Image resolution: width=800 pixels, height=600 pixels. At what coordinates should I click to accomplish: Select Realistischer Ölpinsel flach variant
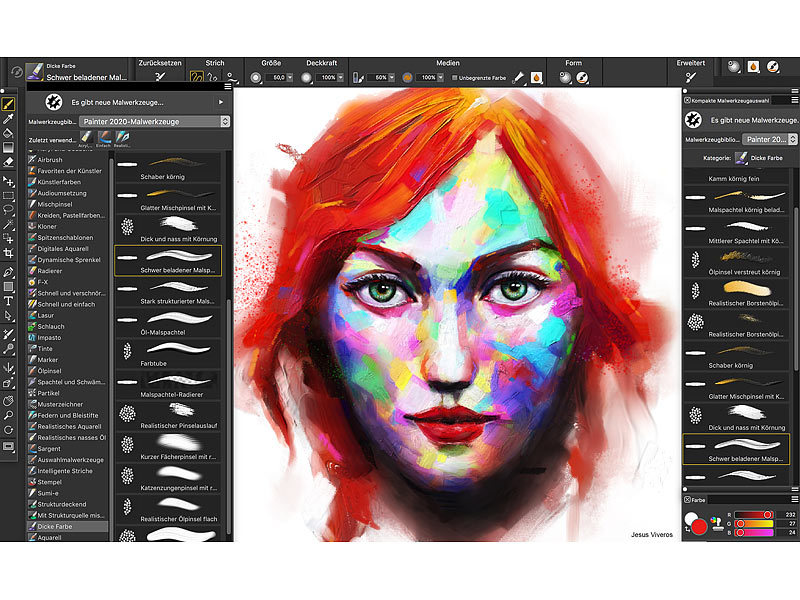pos(168,510)
